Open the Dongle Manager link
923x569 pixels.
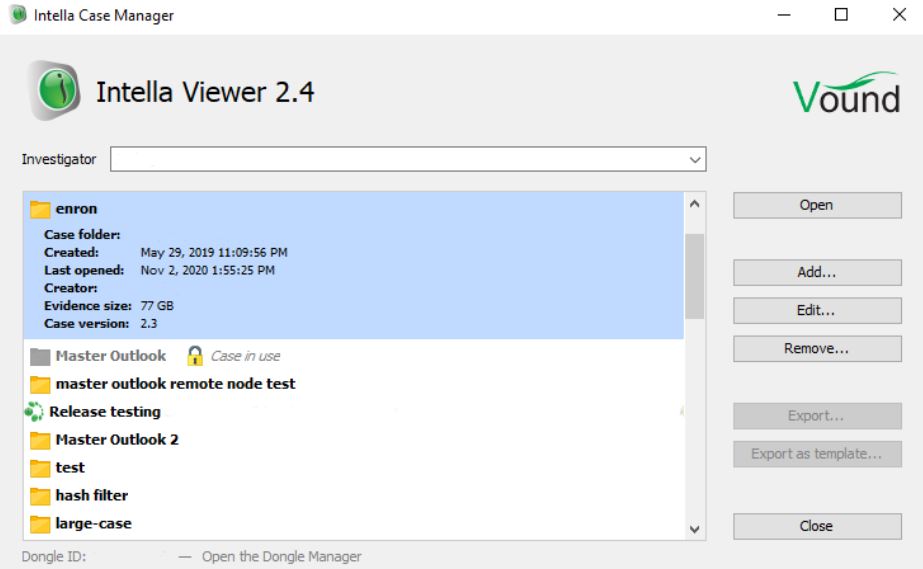coord(281,557)
